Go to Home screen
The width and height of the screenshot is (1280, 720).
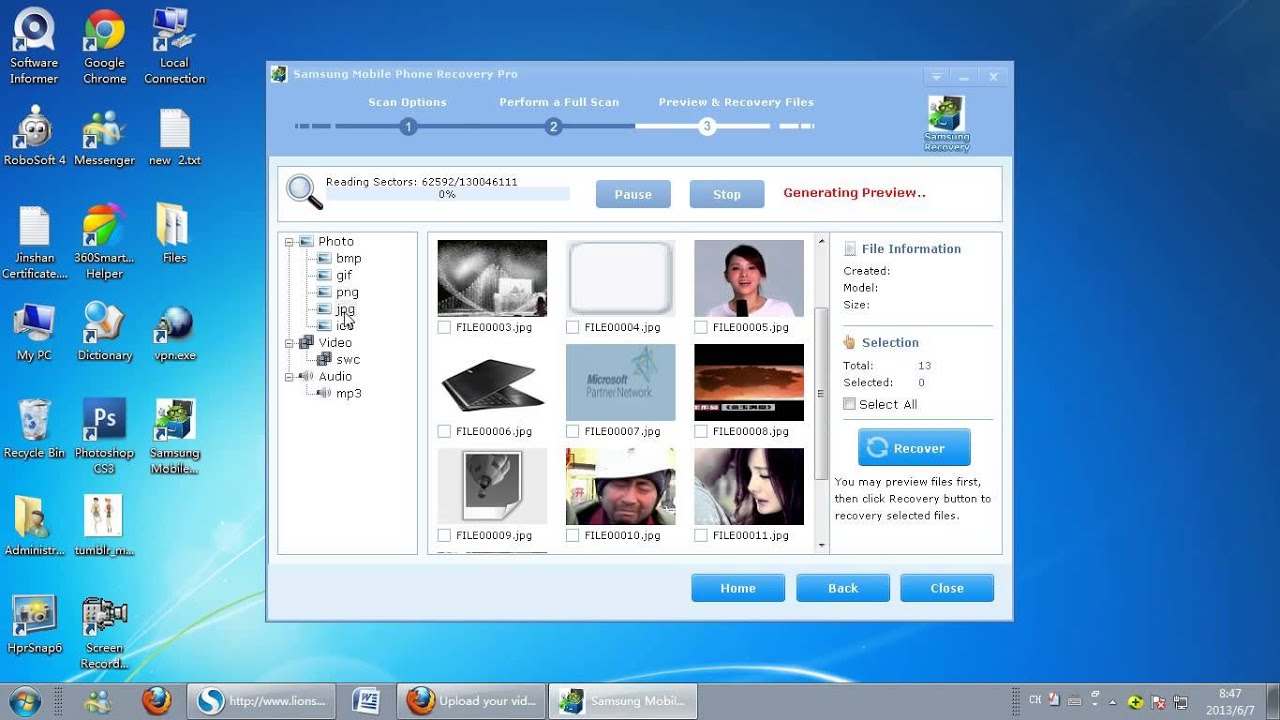pyautogui.click(x=738, y=588)
